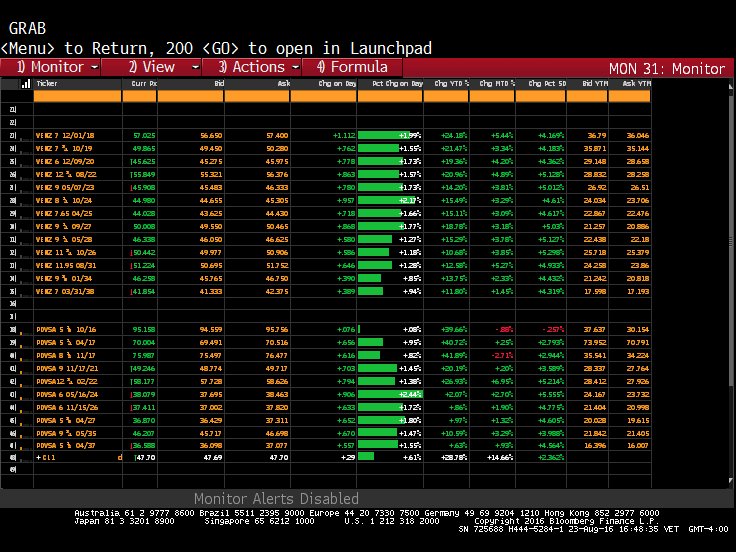Viewport: 736px width, 552px height.
Task: Click the green percent bar for PDVSA 6 05/16/24
Action: (390, 394)
